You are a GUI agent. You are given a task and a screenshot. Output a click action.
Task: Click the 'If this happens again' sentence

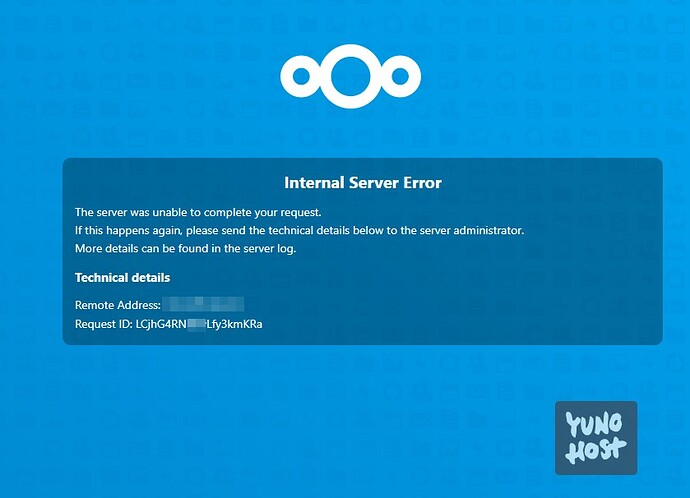(x=300, y=231)
